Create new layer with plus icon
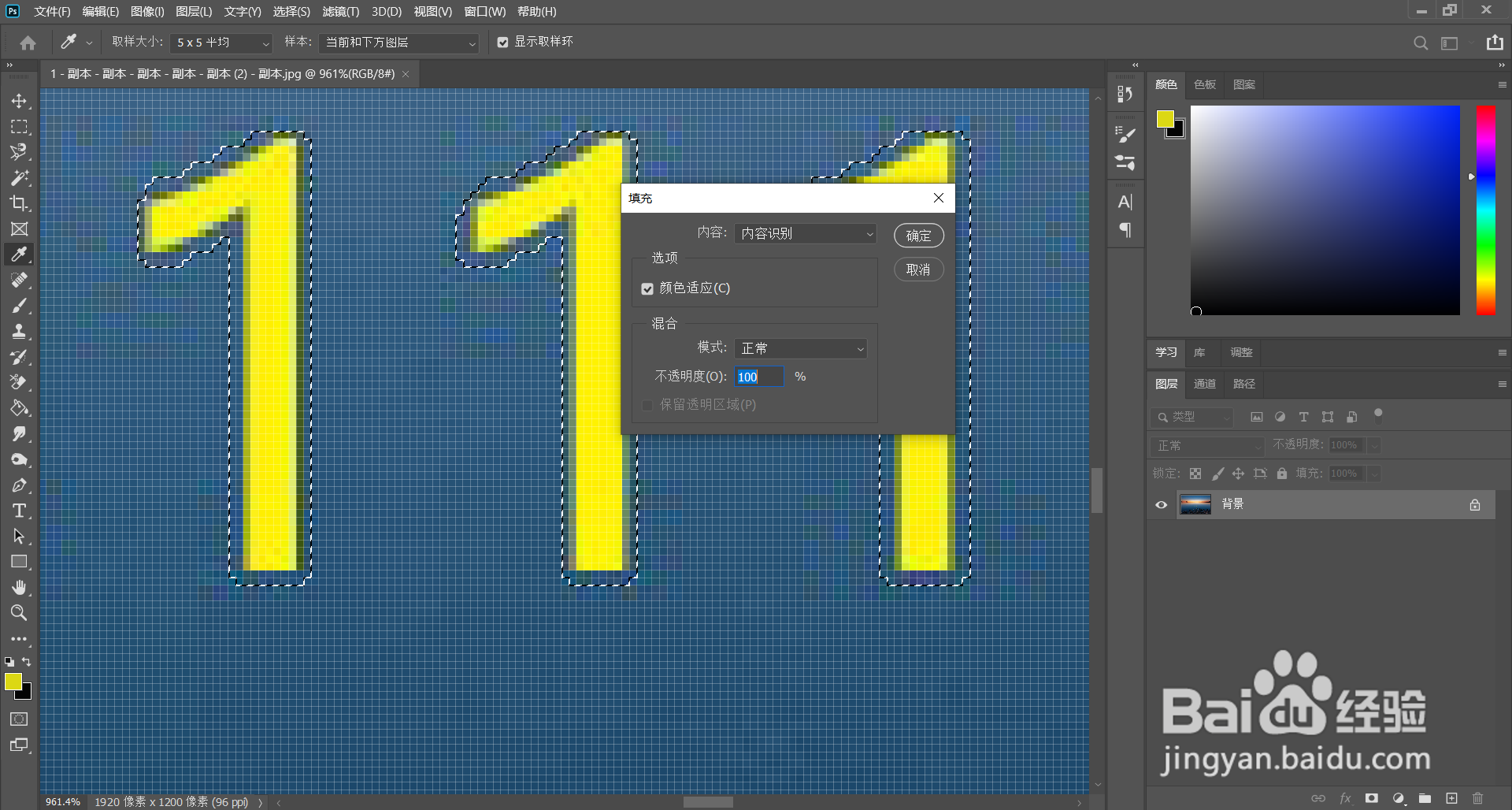Image resolution: width=1512 pixels, height=810 pixels. pos(1451,798)
